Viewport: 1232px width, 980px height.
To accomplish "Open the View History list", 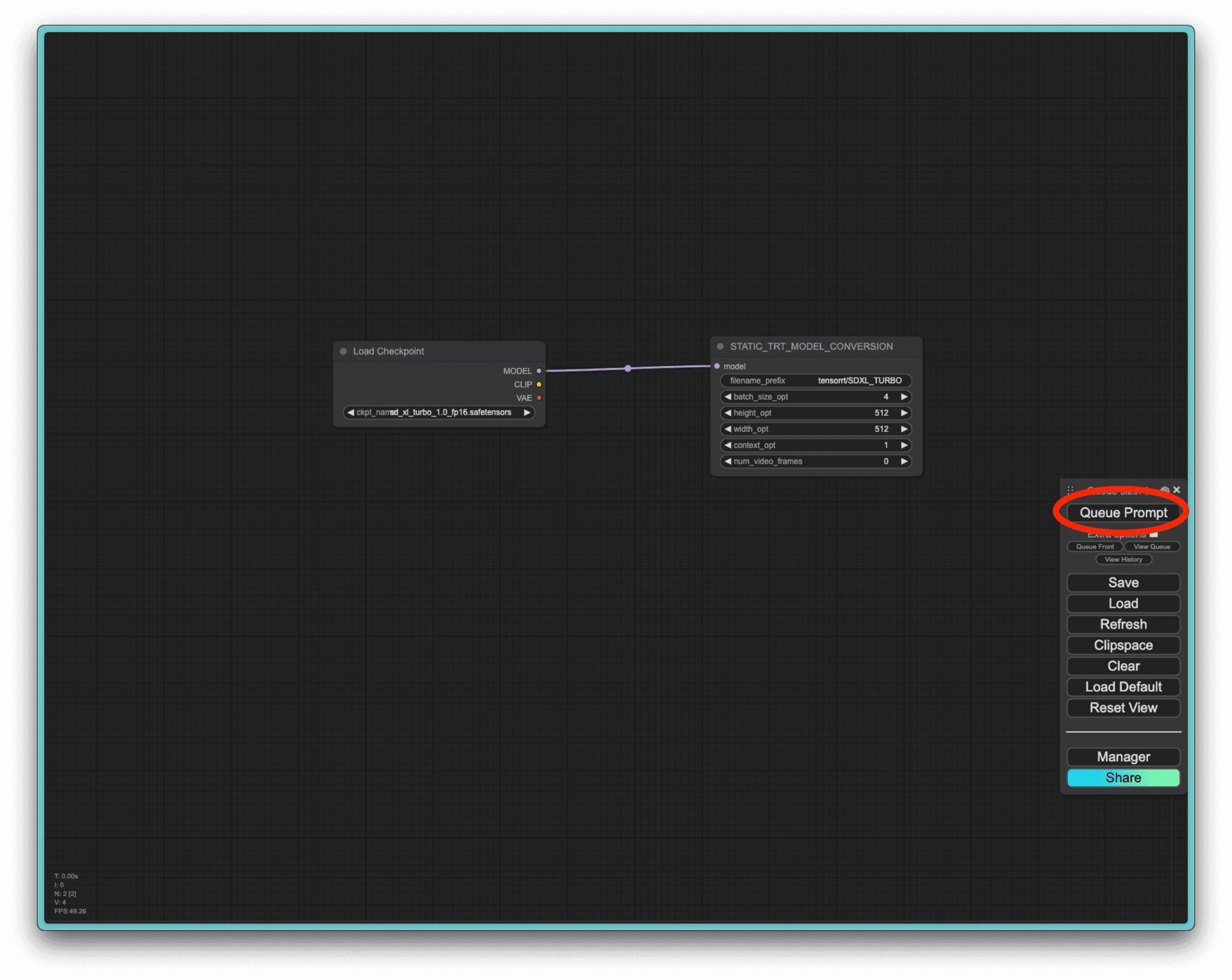I will click(x=1123, y=560).
